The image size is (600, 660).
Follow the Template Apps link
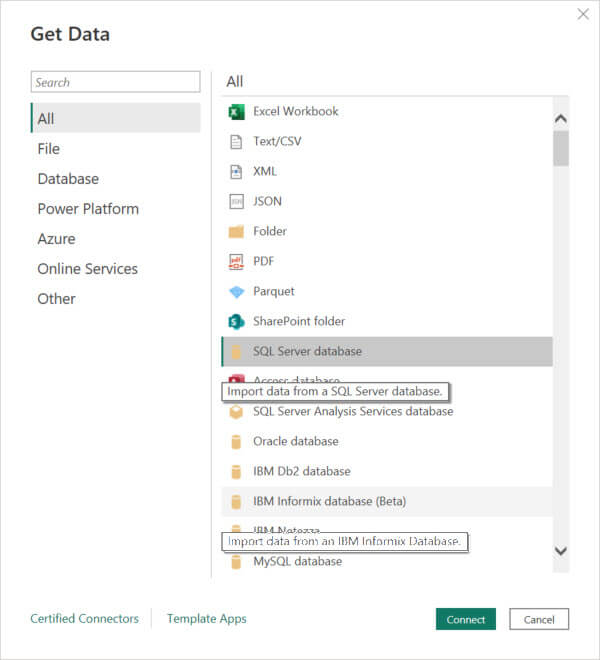coord(206,619)
